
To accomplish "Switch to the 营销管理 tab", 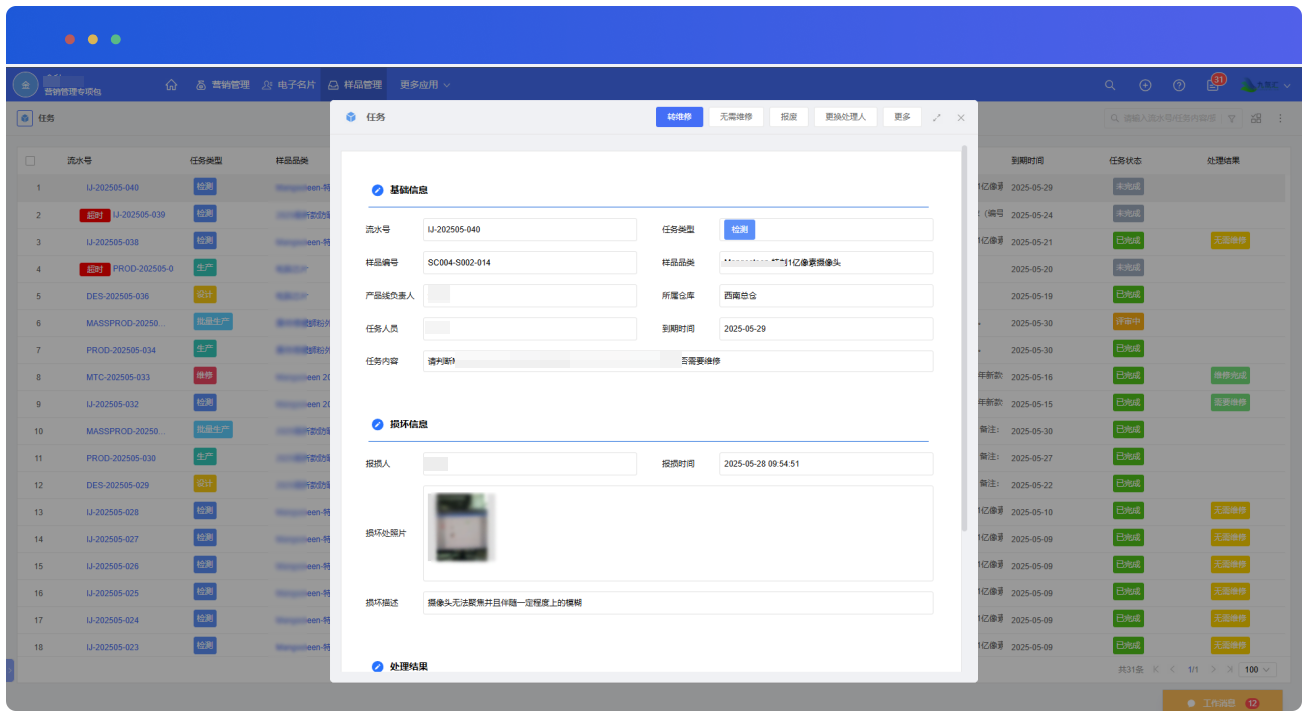I will pos(223,85).
